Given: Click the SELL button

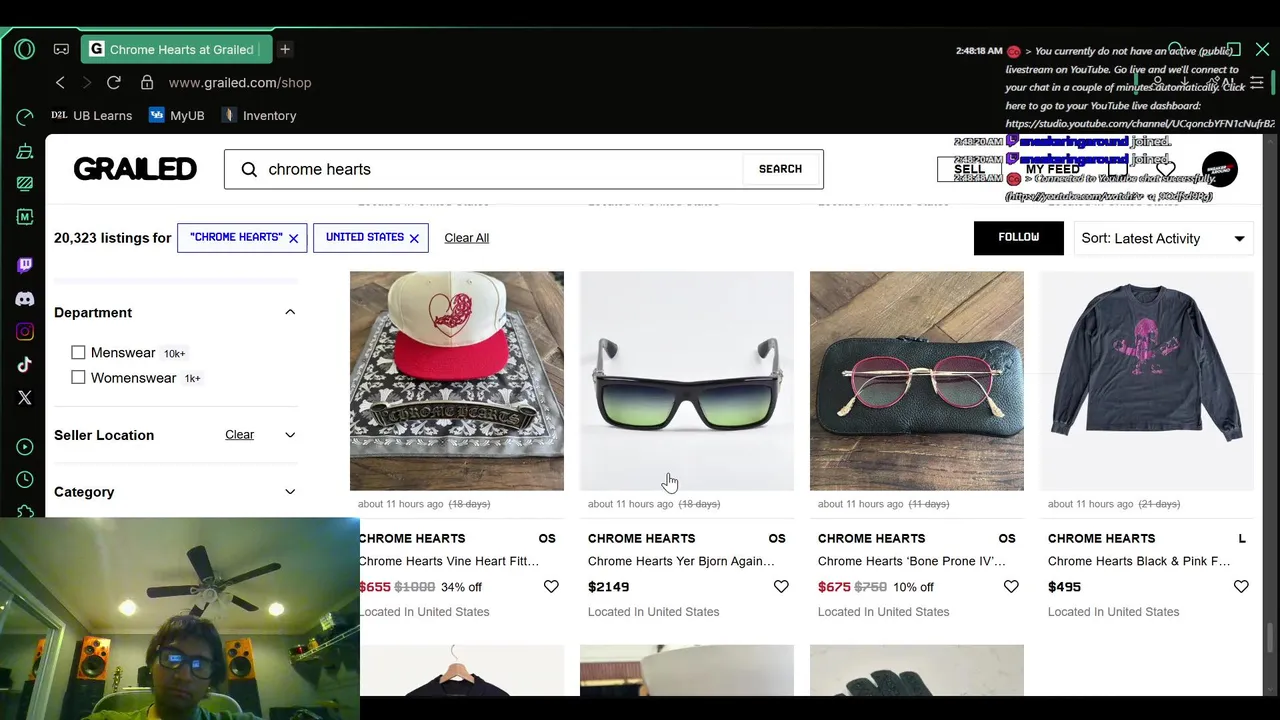Looking at the screenshot, I should (969, 170).
